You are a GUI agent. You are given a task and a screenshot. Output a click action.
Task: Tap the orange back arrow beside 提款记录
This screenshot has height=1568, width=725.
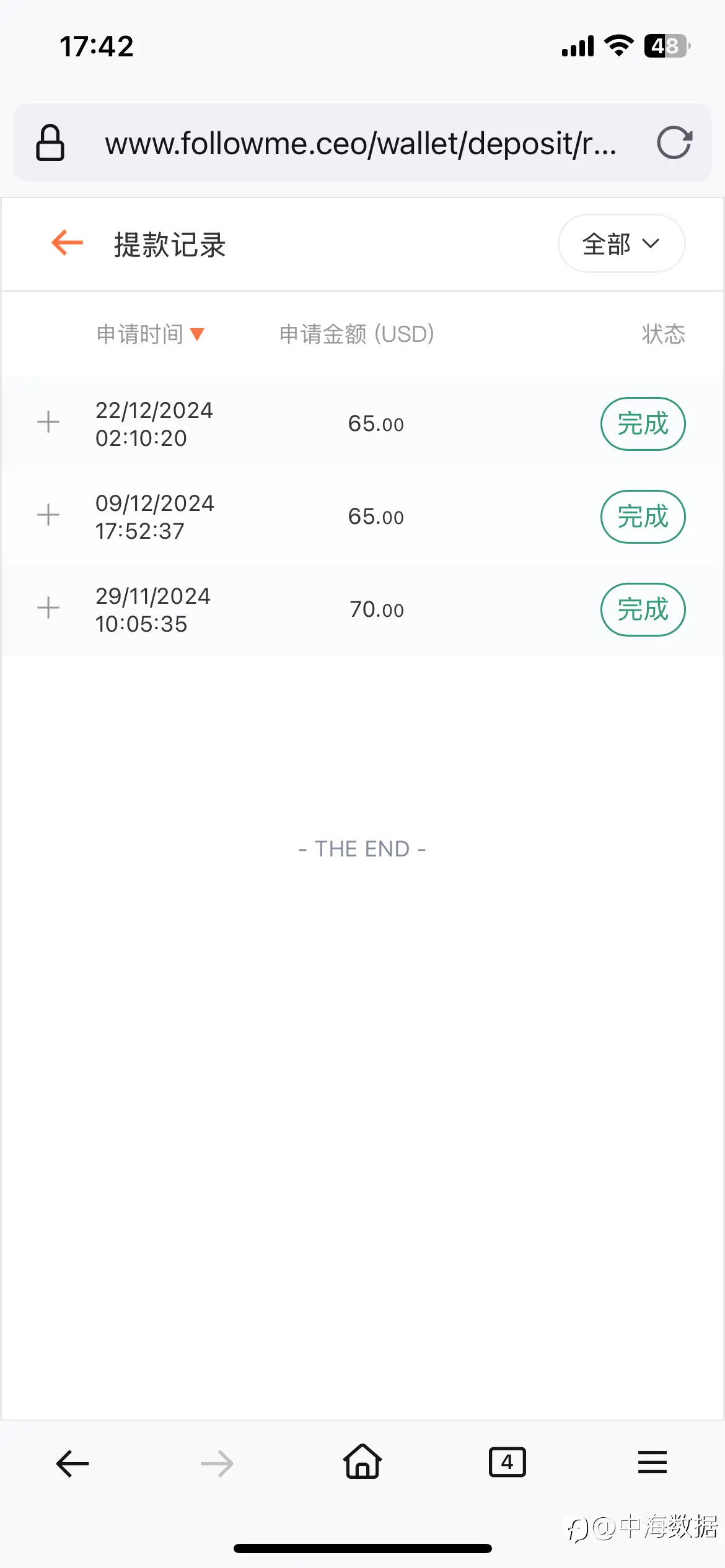coord(67,243)
